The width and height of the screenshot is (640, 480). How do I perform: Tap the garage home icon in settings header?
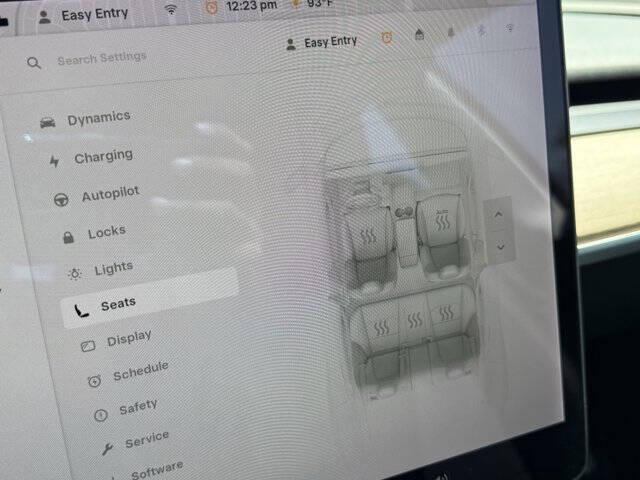pos(419,35)
